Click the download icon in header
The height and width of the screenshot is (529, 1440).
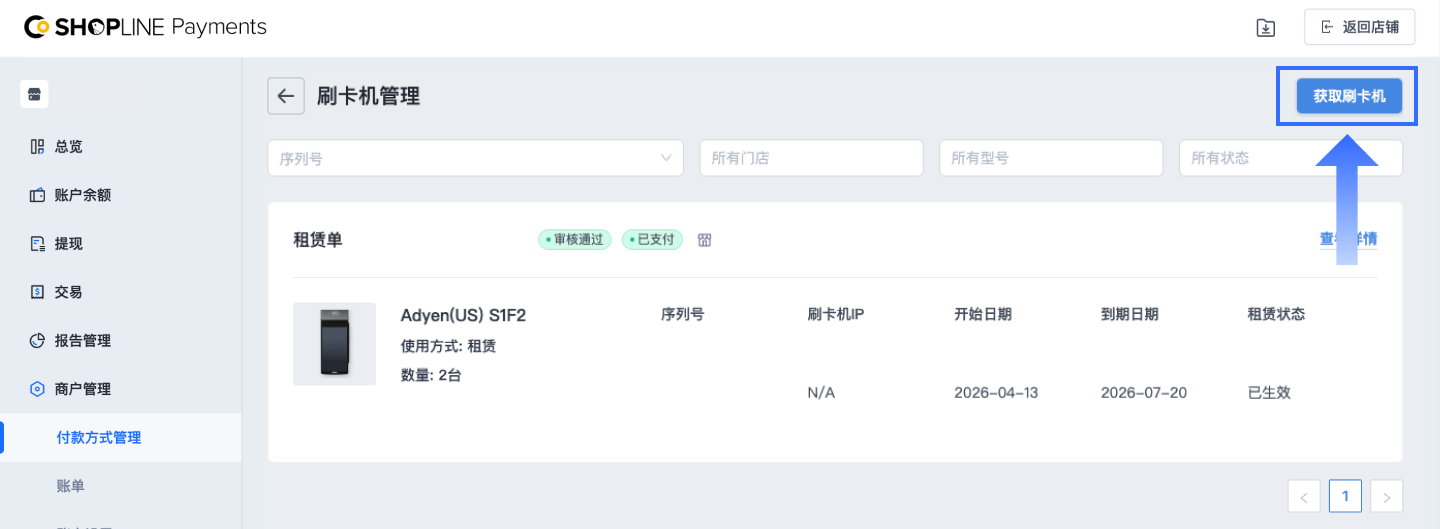1265,28
